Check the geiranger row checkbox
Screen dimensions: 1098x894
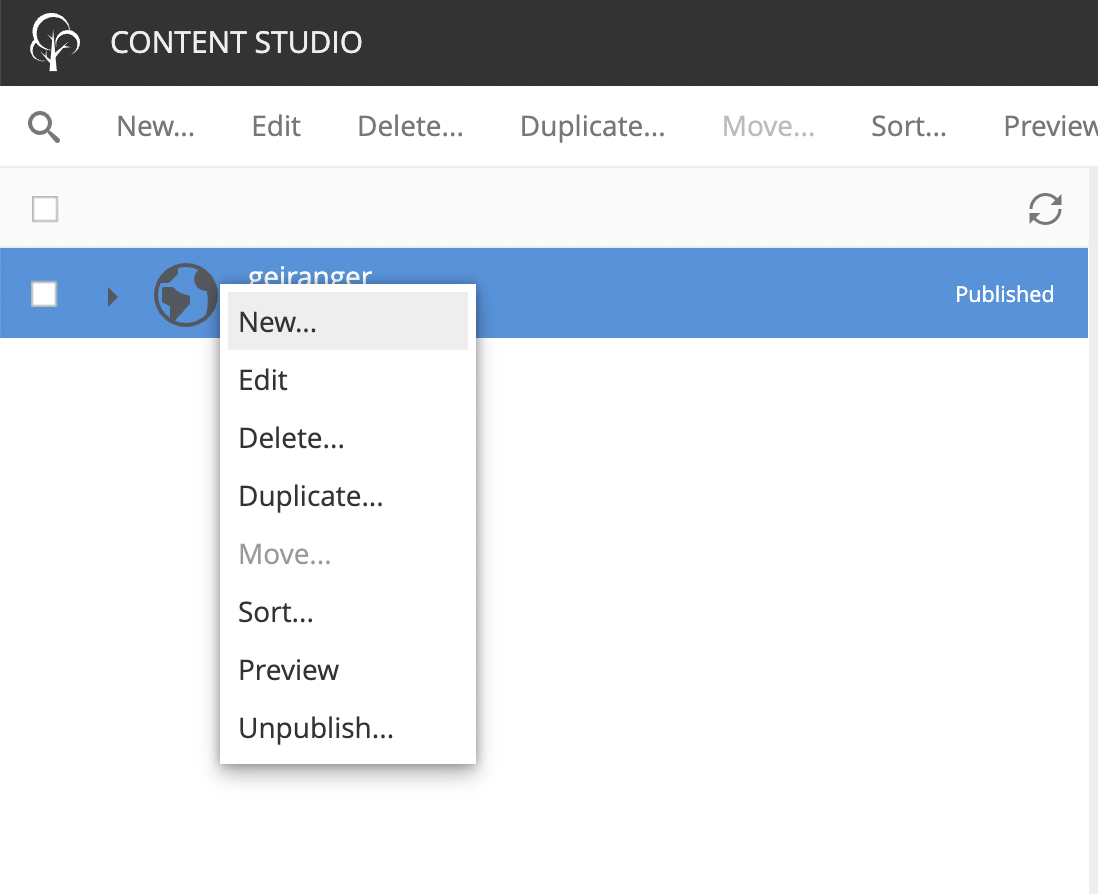tap(45, 294)
